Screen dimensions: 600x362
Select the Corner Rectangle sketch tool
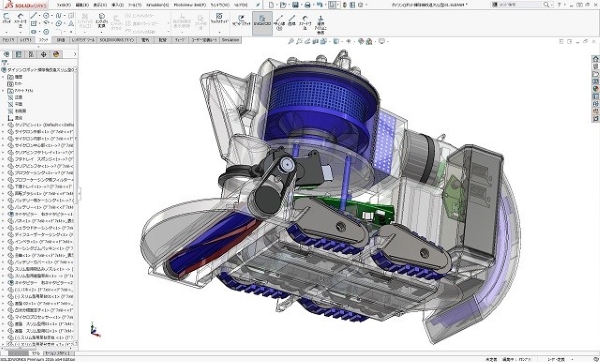(34, 24)
